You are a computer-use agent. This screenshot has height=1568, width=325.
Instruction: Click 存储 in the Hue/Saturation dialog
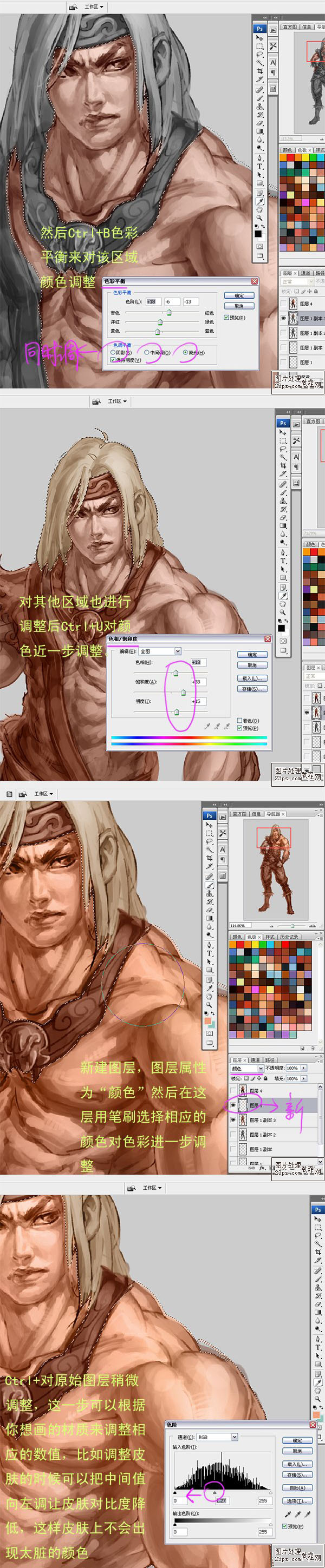(252, 688)
